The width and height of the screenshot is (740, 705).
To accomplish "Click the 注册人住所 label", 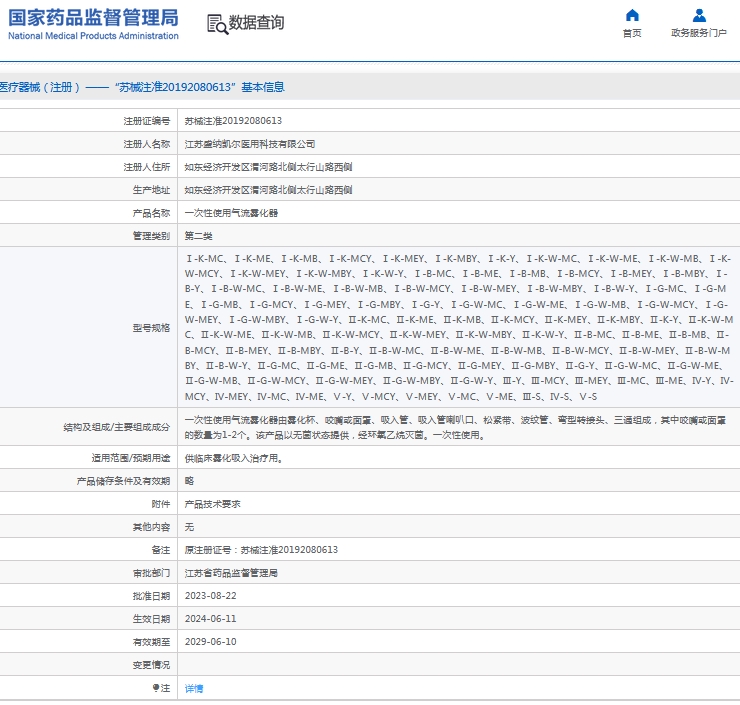I will click(147, 167).
